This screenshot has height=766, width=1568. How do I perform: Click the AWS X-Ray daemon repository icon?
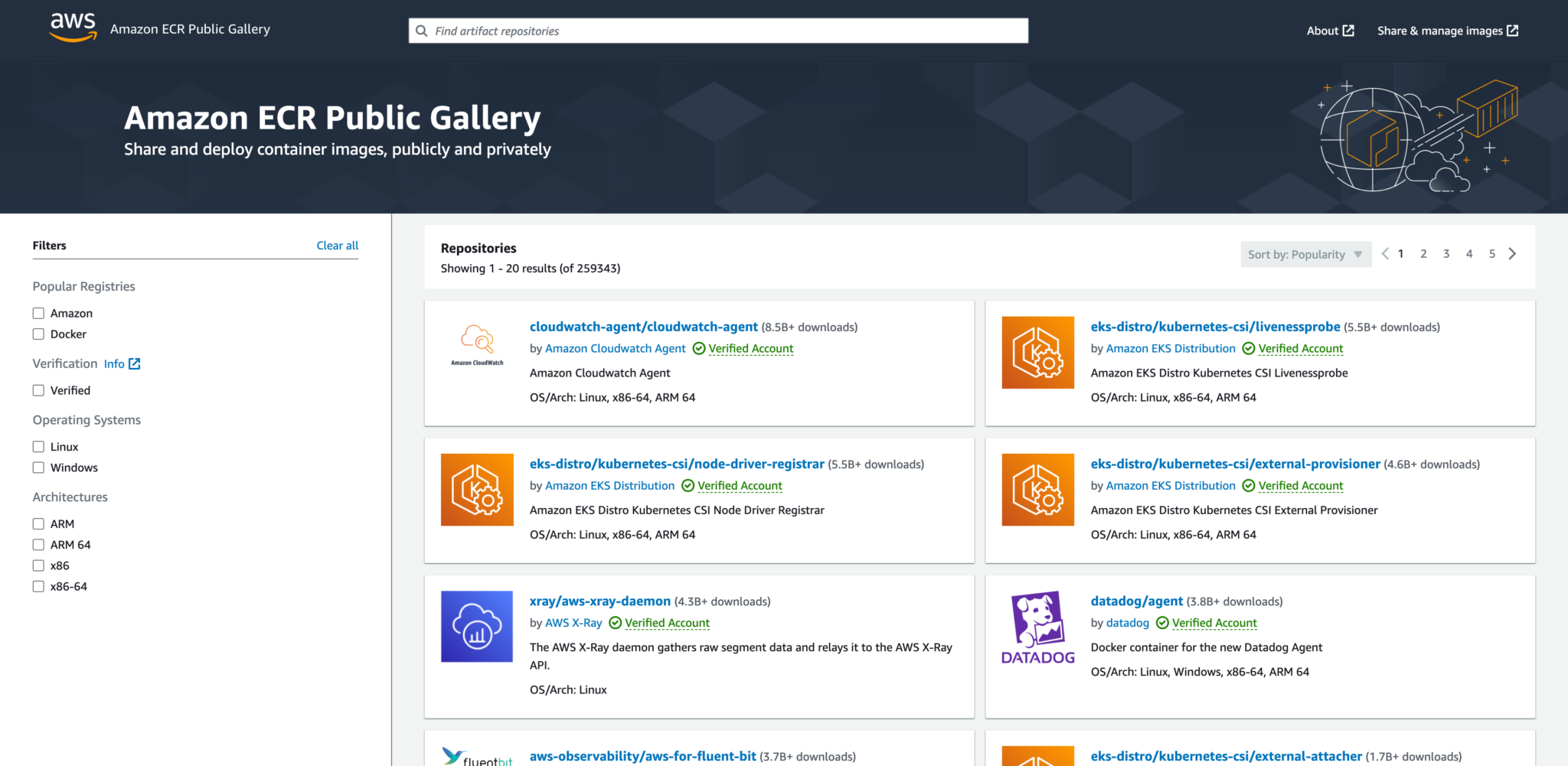pyautogui.click(x=477, y=626)
